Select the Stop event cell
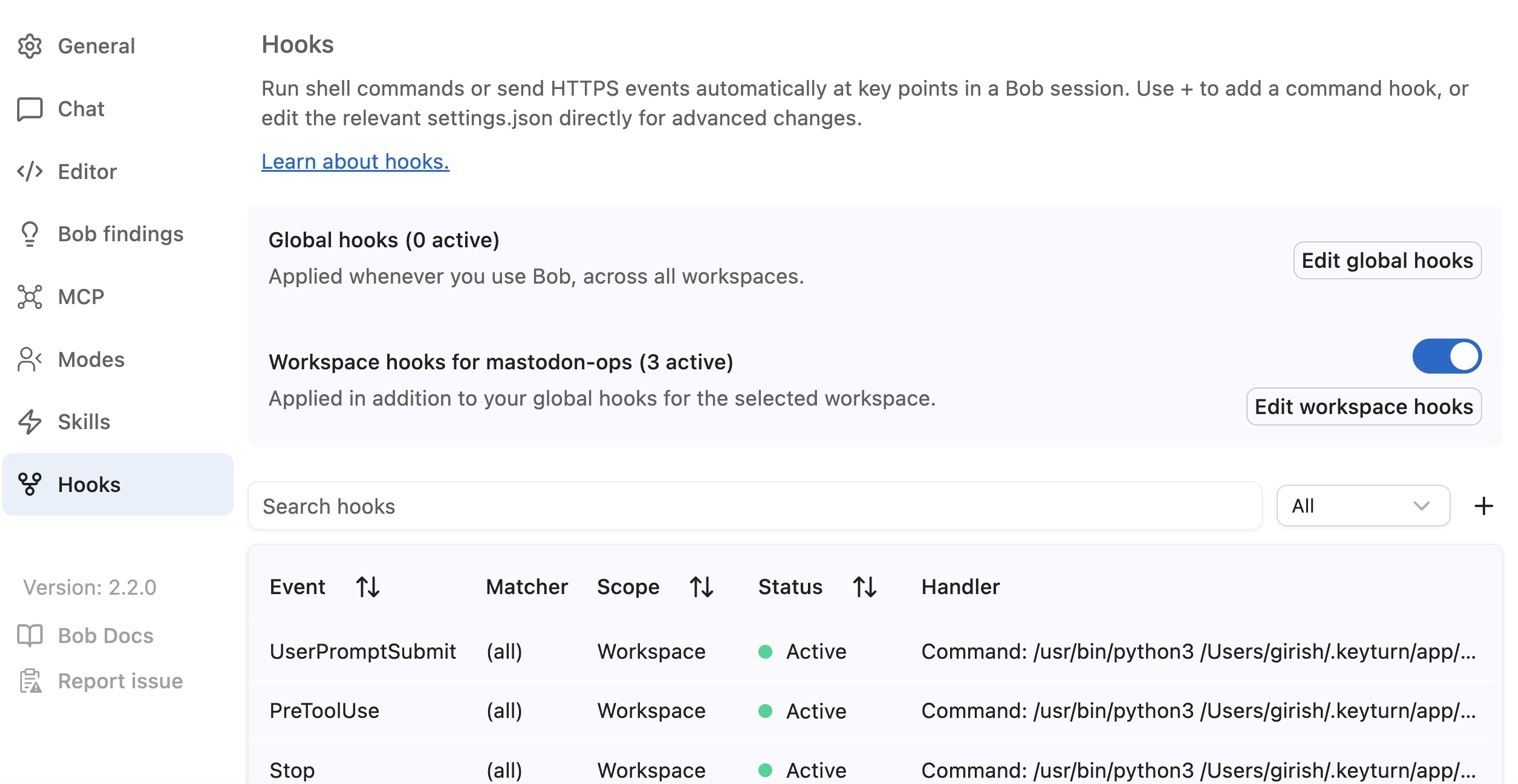Screen dimensions: 1518x784 pyautogui.click(x=292, y=771)
